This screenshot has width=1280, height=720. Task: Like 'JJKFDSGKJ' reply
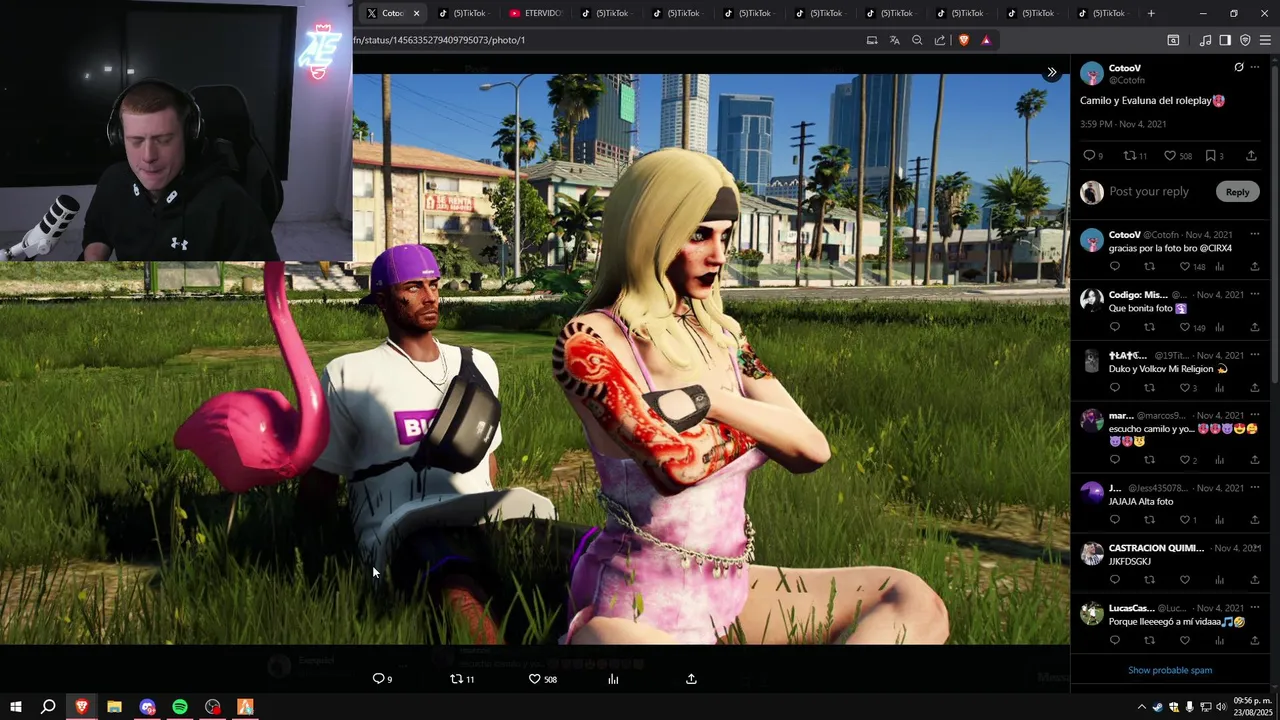(x=1184, y=580)
